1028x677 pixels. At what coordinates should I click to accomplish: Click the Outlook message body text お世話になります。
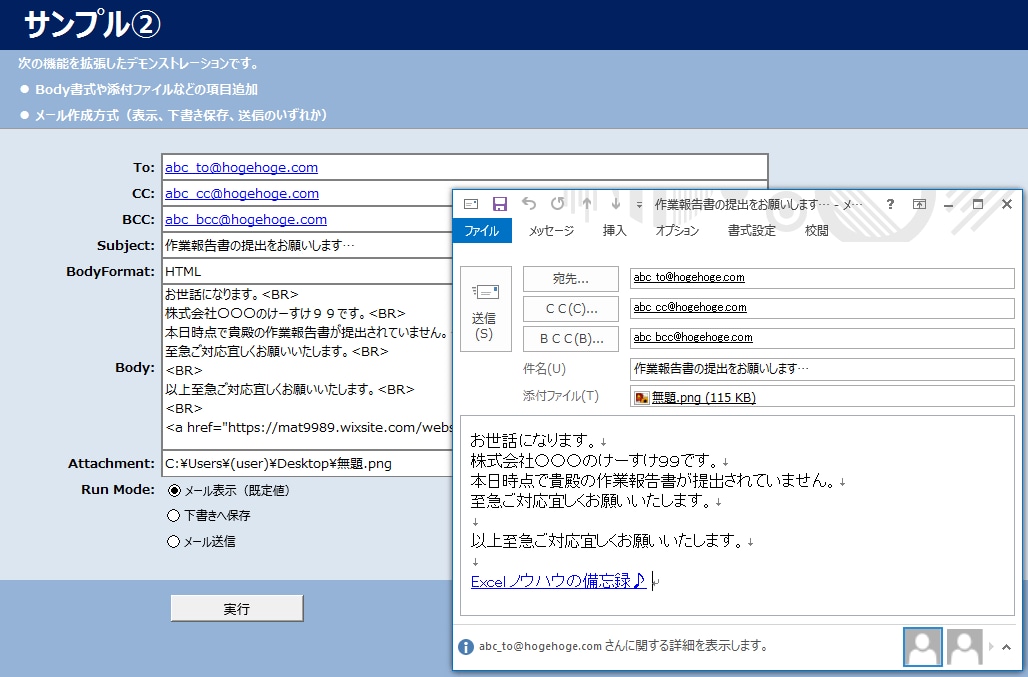534,440
